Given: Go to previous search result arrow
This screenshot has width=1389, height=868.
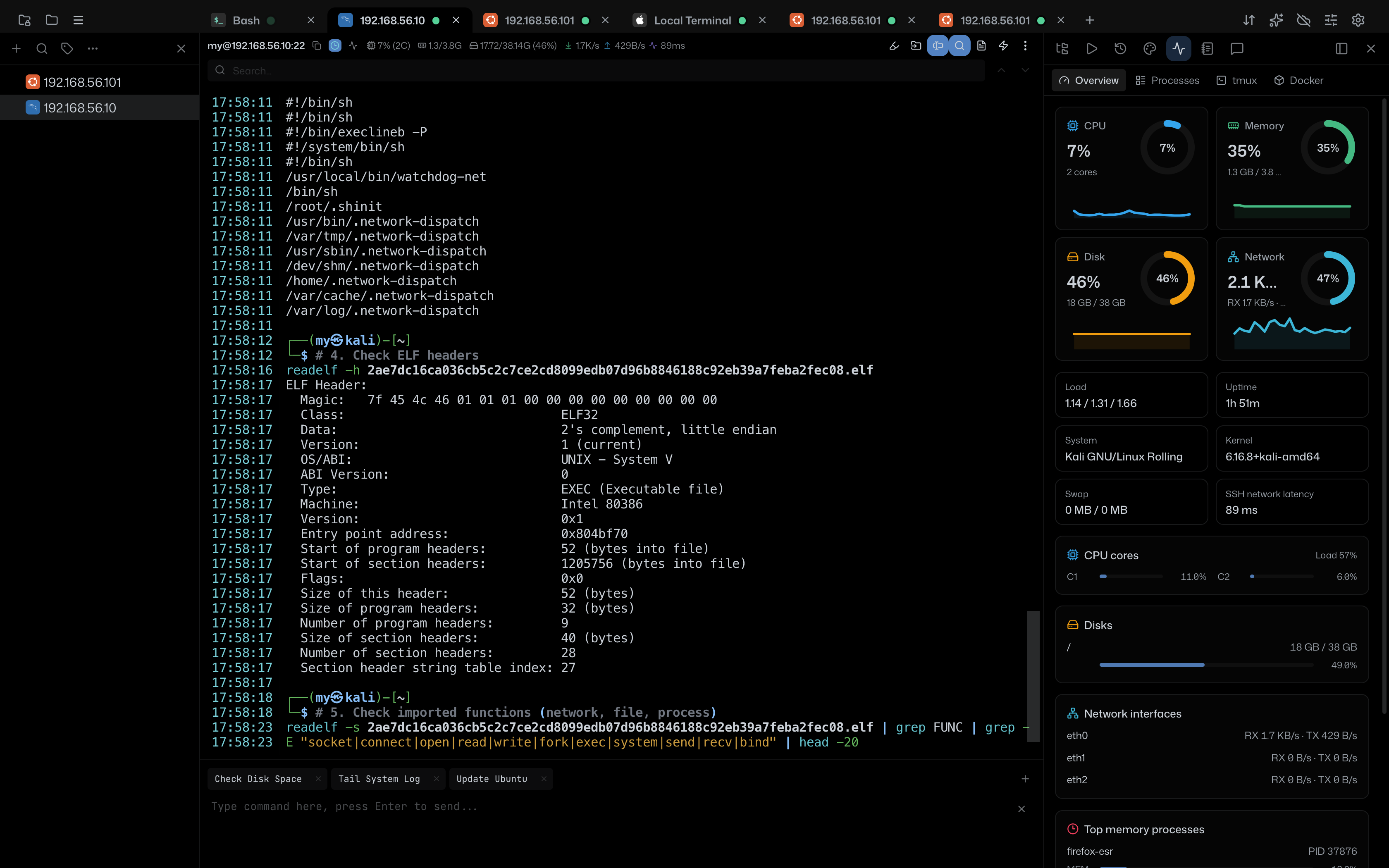Looking at the screenshot, I should point(1001,70).
